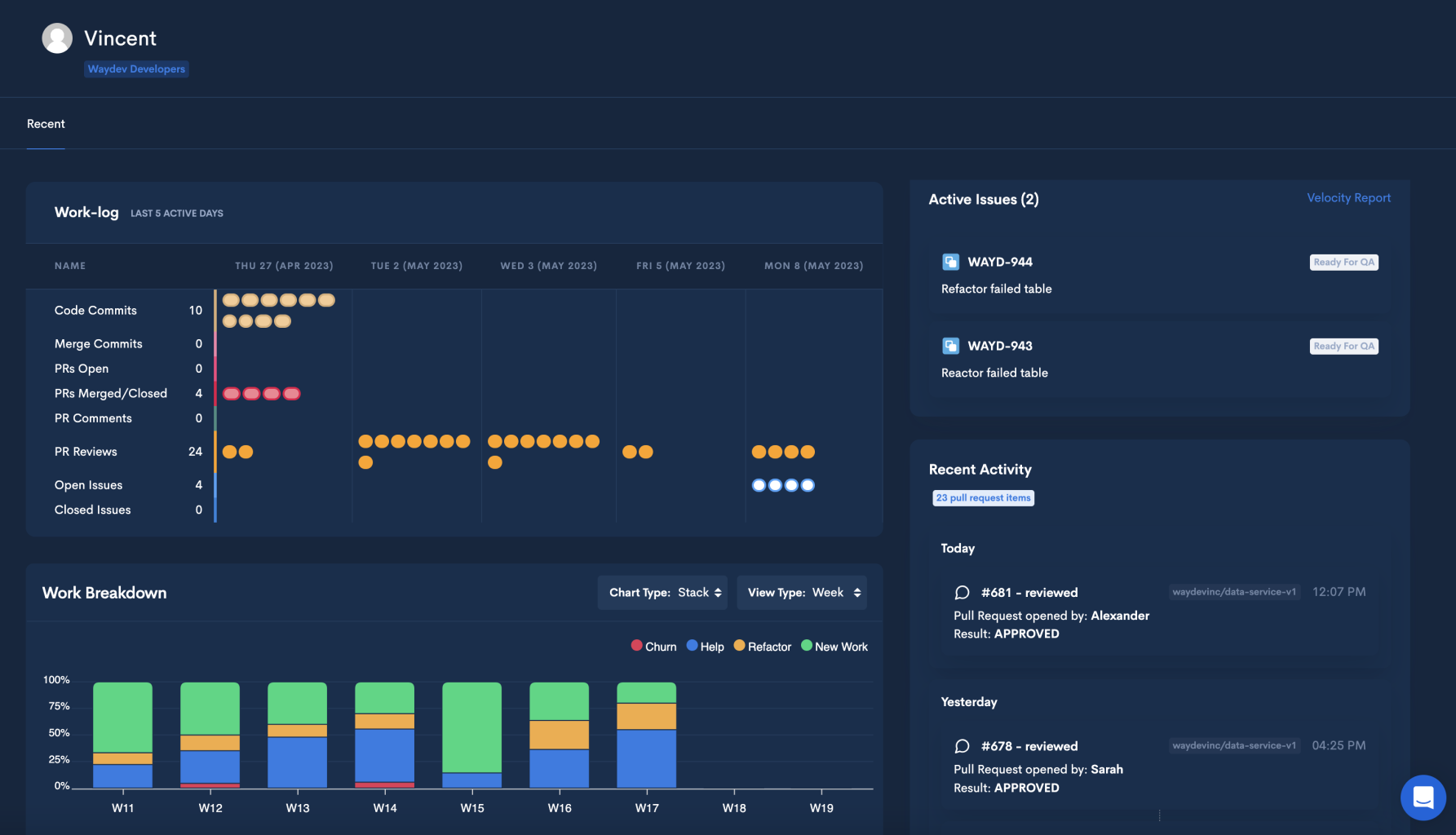This screenshot has width=1456, height=835.
Task: Toggle the Refactor legend series
Action: coord(762,646)
